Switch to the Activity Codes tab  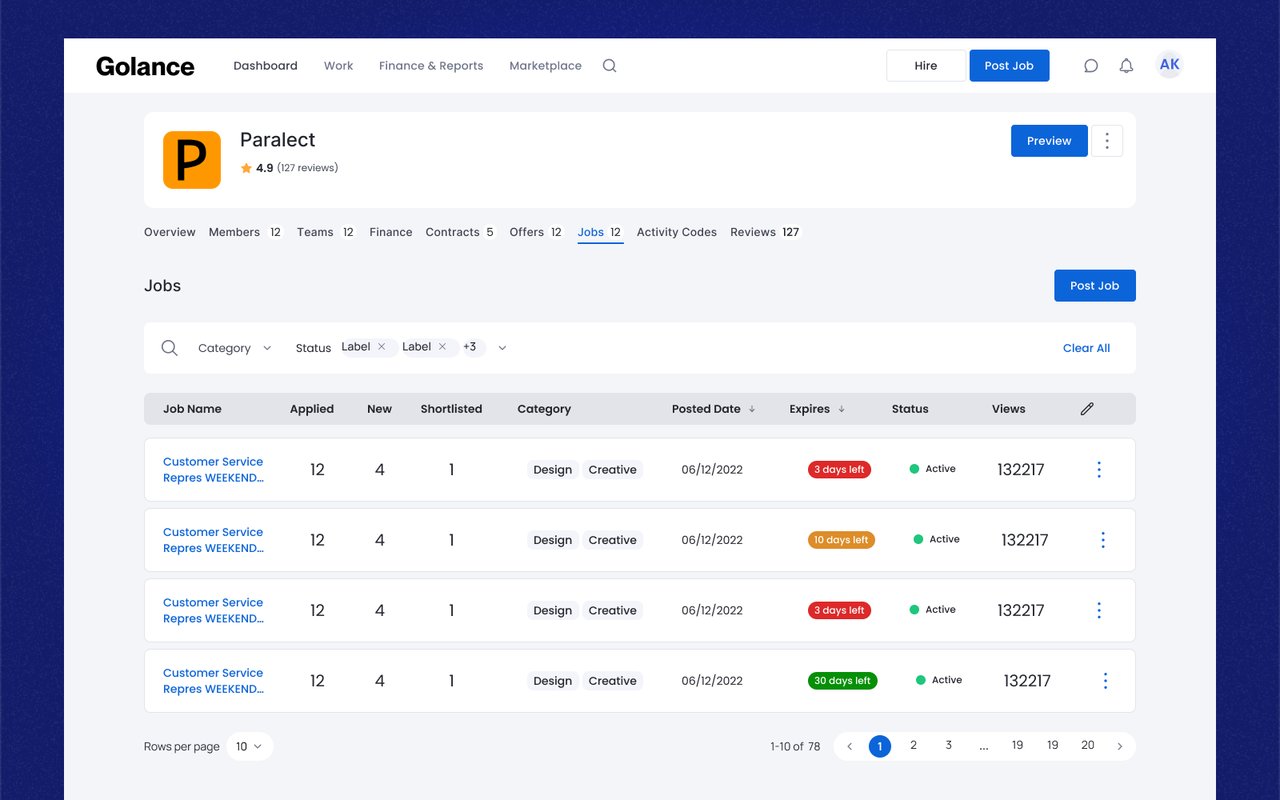coord(677,232)
